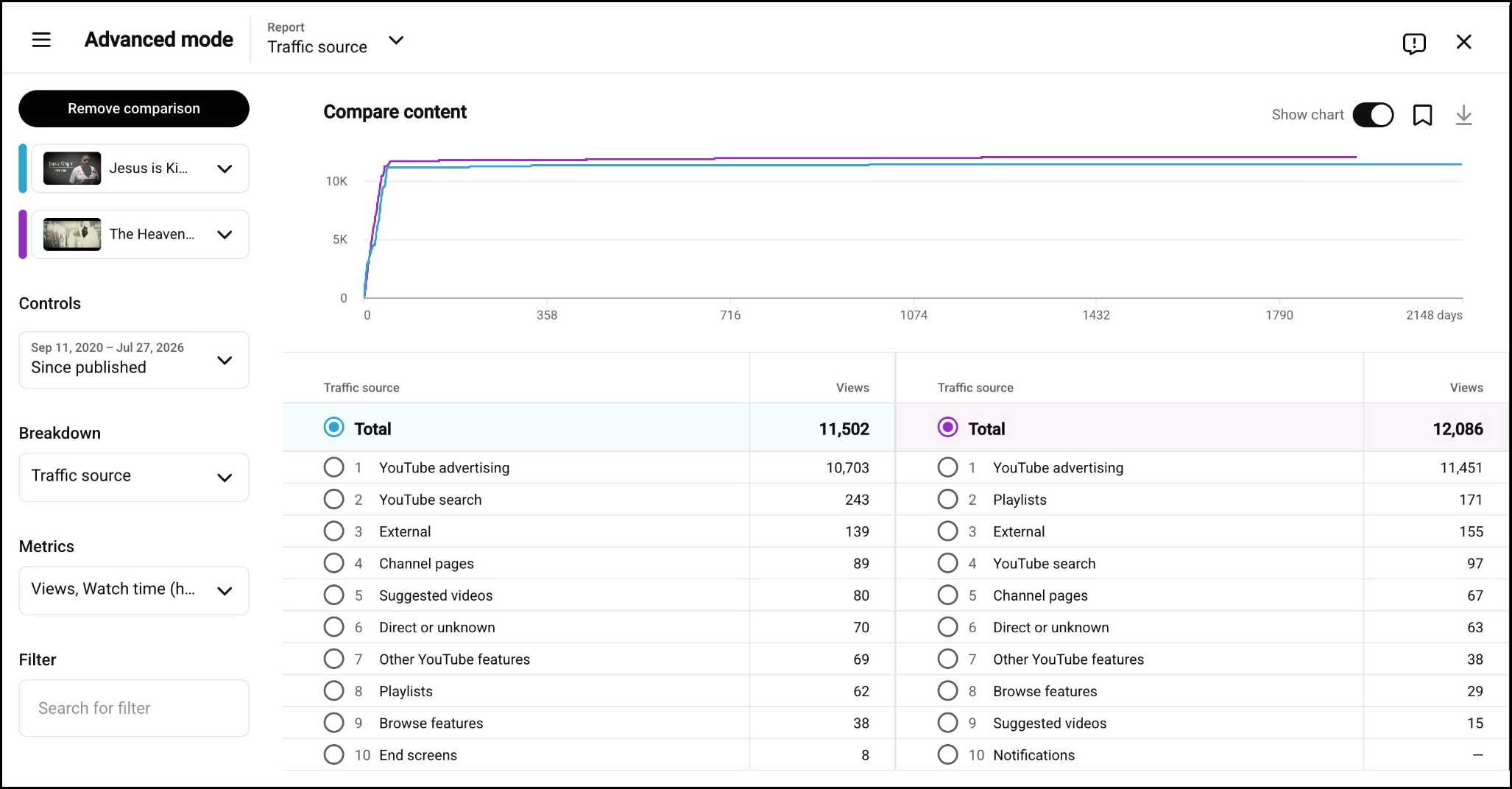Click the Jesus is King video thumbnail

coord(72,169)
